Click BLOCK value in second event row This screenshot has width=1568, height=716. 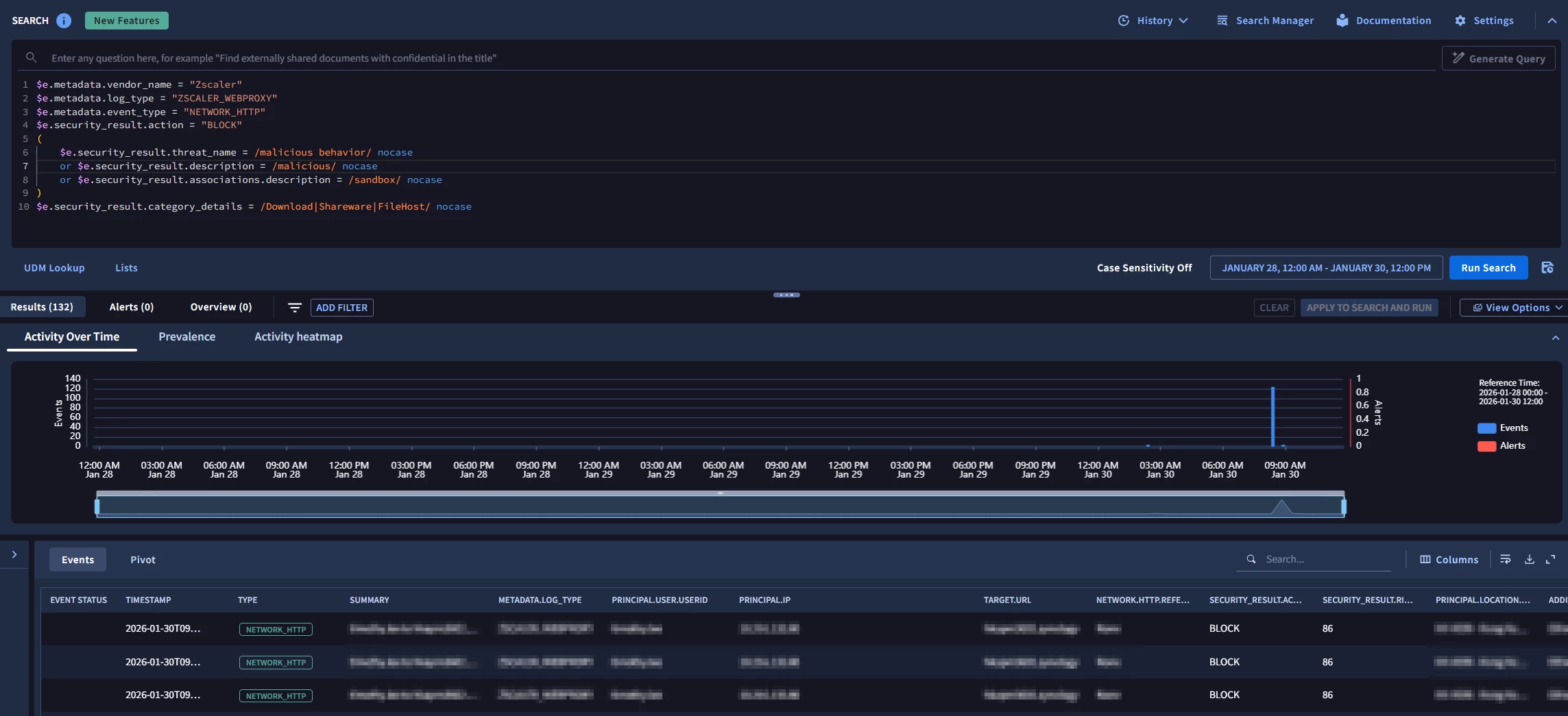1224,662
